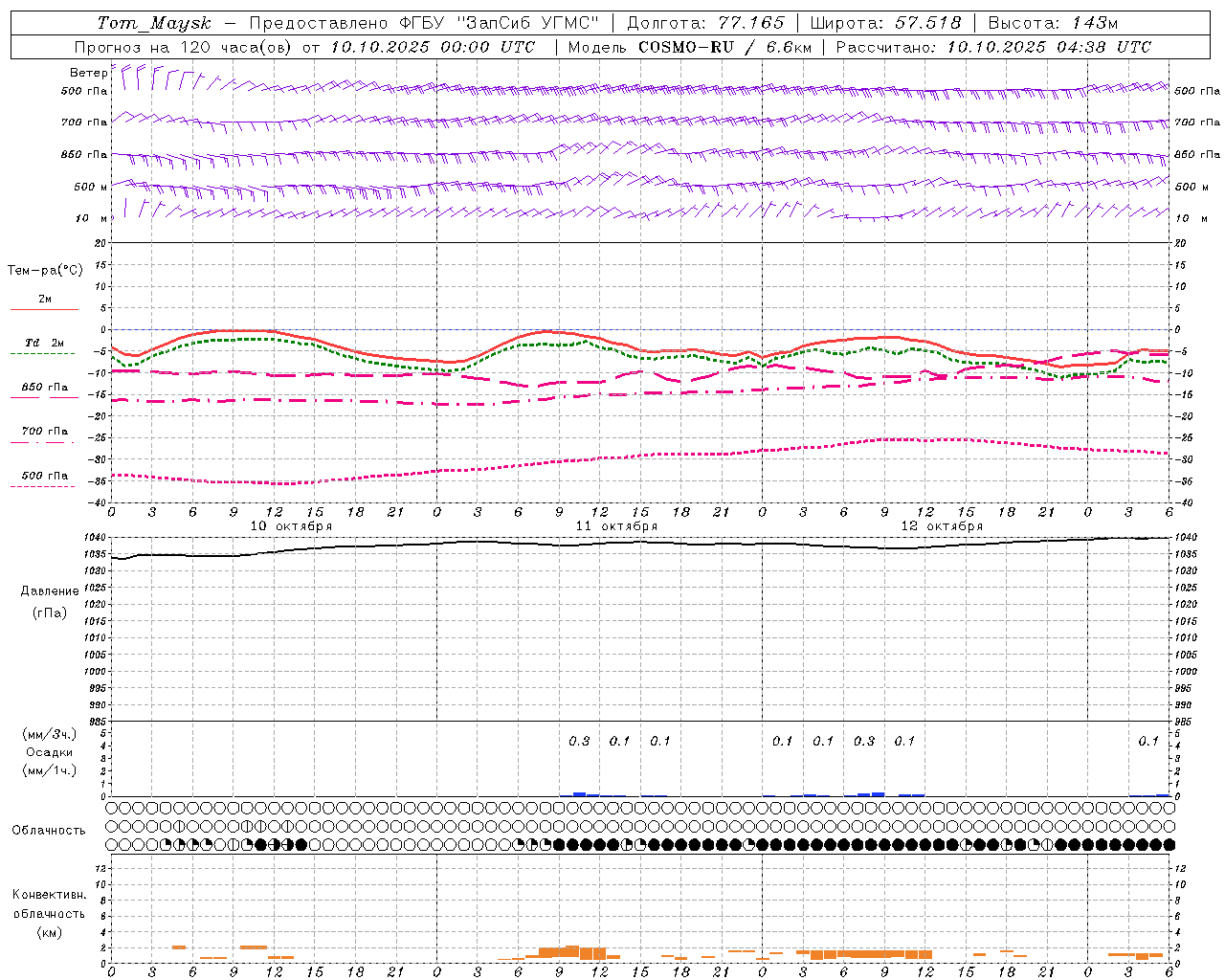Click the 0.3 precipitation value on 12 October

tap(863, 741)
